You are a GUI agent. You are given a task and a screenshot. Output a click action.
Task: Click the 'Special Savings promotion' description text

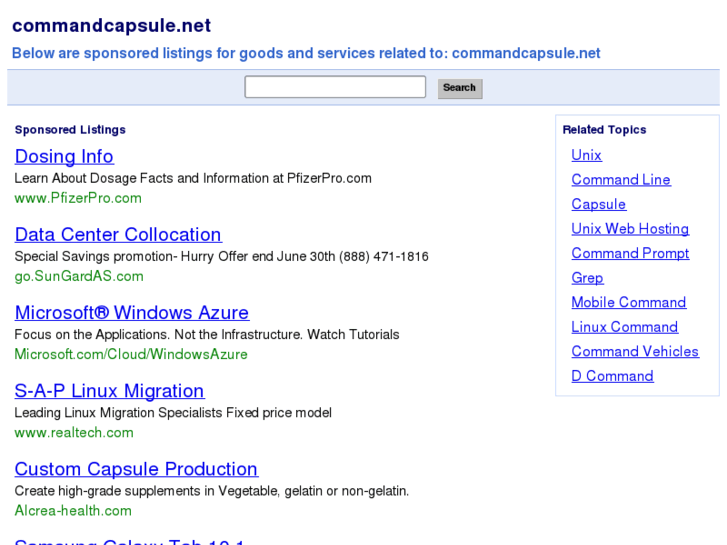[222, 256]
